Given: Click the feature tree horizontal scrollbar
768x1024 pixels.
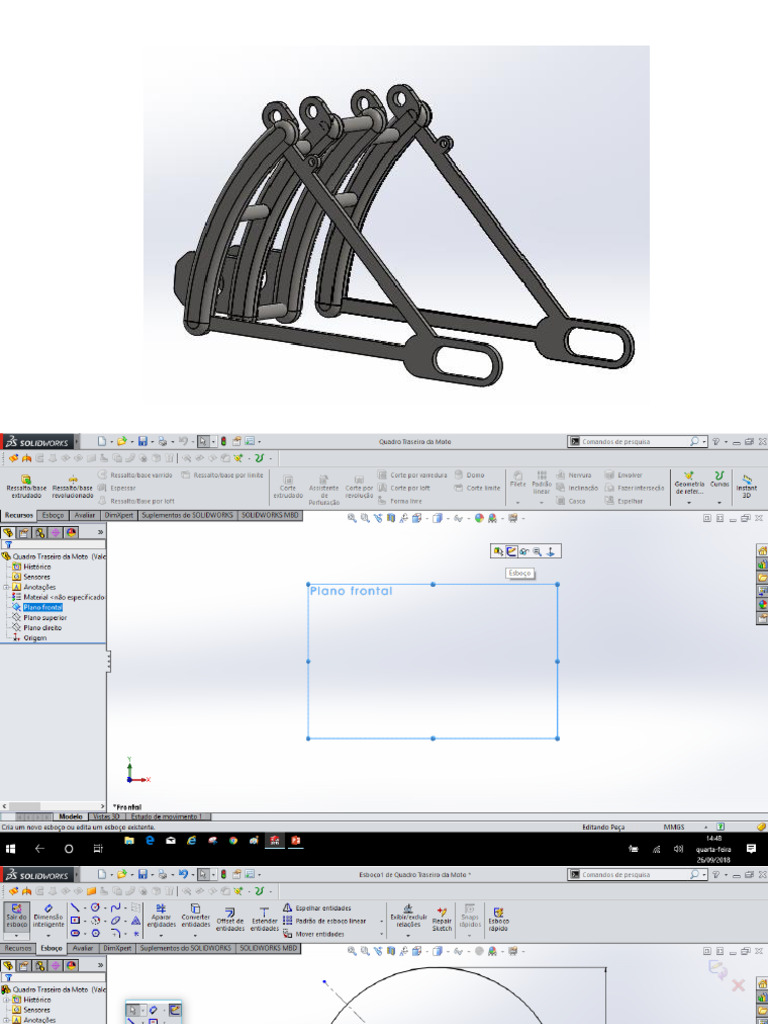Looking at the screenshot, I should pyautogui.click(x=53, y=807).
